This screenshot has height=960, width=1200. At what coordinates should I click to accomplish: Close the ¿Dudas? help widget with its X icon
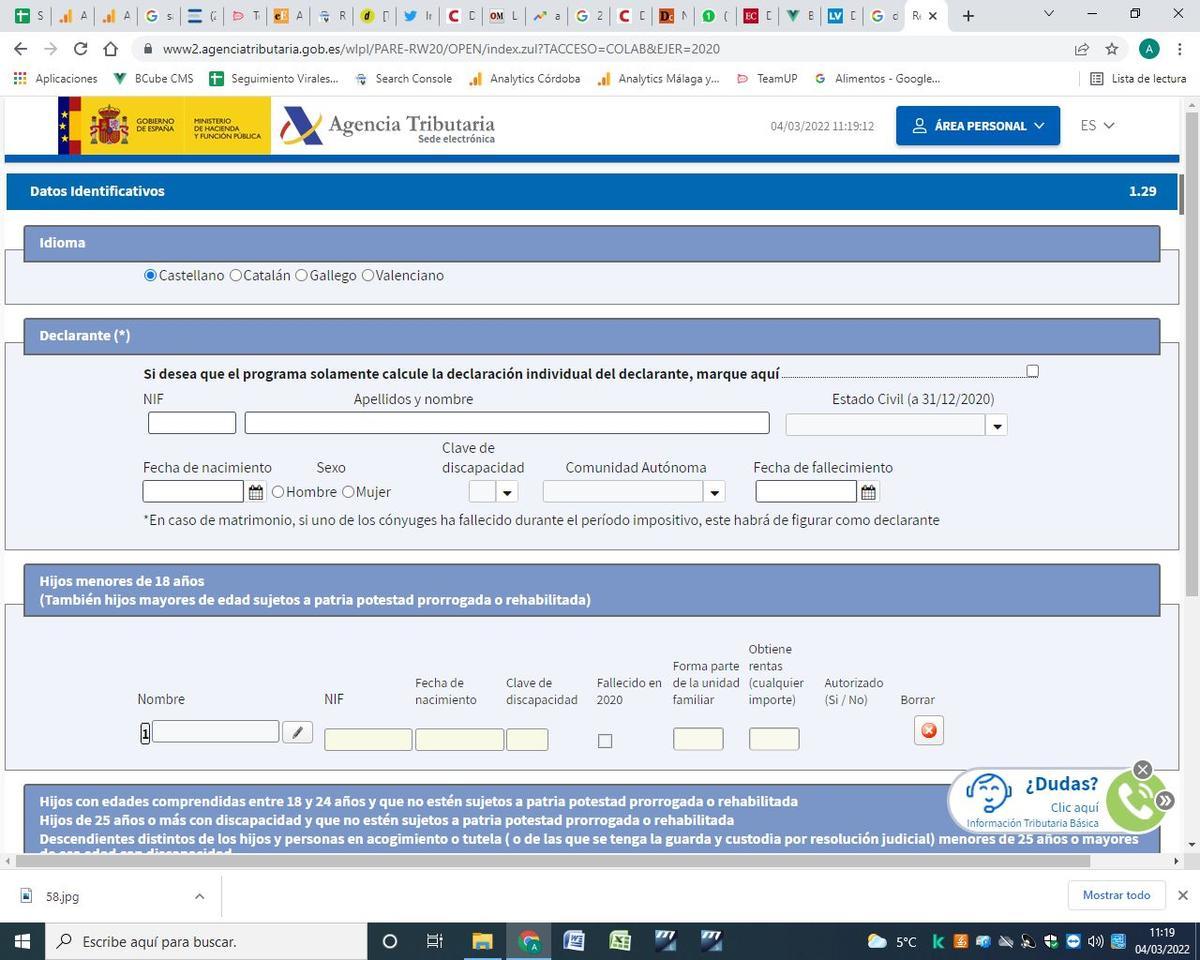point(1141,770)
